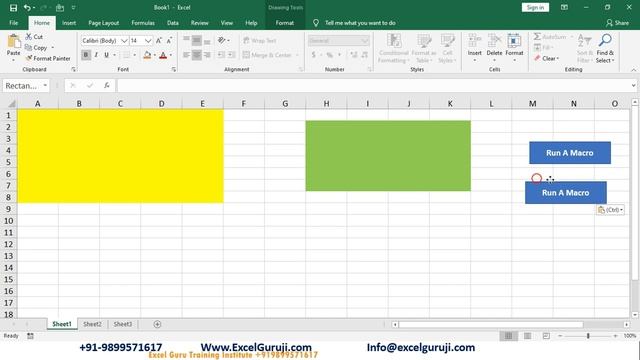Click the Insert cells icon

pos(474,41)
